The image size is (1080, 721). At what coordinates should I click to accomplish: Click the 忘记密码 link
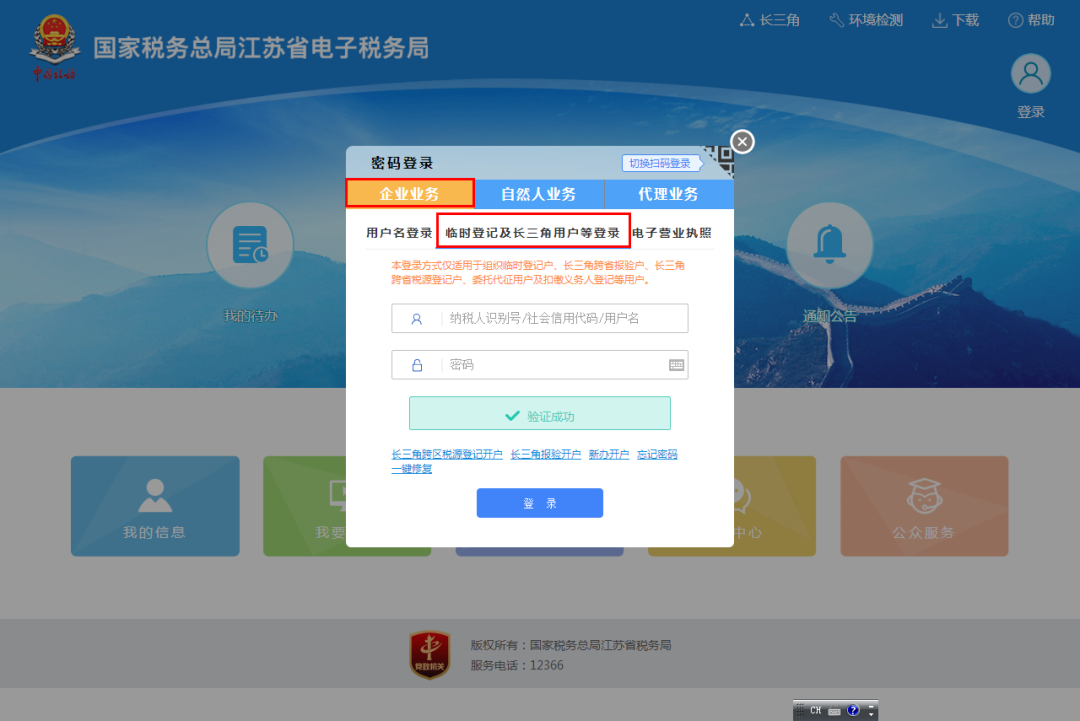point(657,454)
